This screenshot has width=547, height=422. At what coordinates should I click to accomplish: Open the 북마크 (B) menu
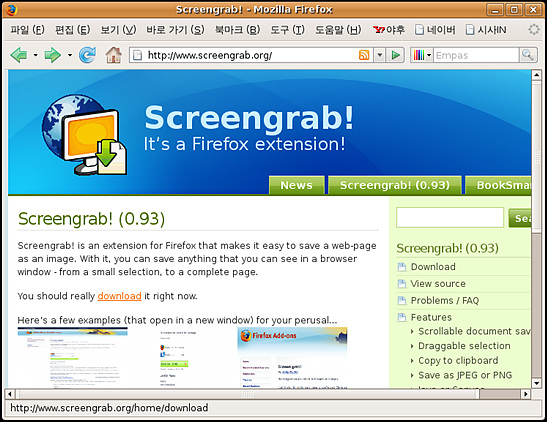click(x=237, y=30)
